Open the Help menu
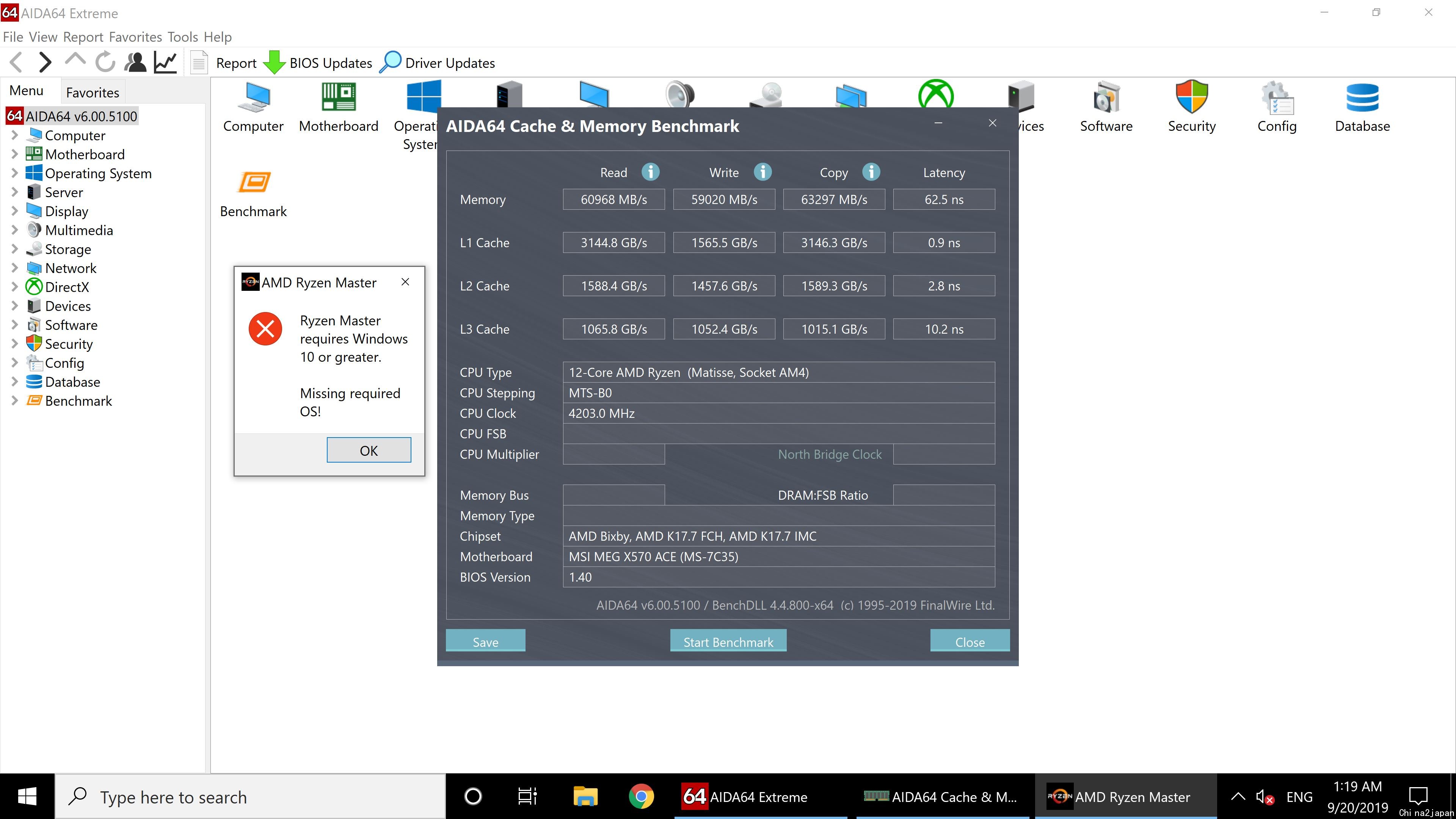The image size is (1456, 819). coord(218,37)
